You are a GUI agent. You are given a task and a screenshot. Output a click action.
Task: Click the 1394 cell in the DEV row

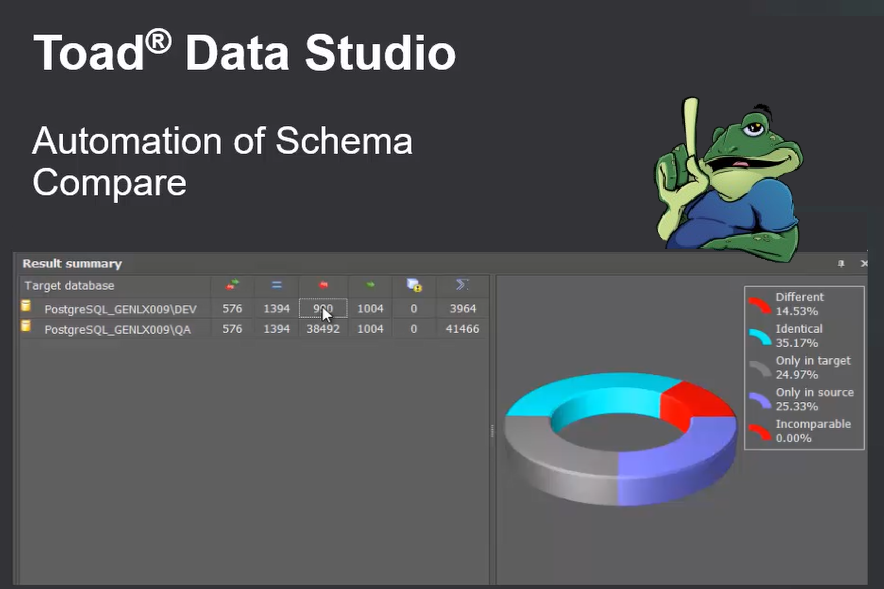coord(277,309)
